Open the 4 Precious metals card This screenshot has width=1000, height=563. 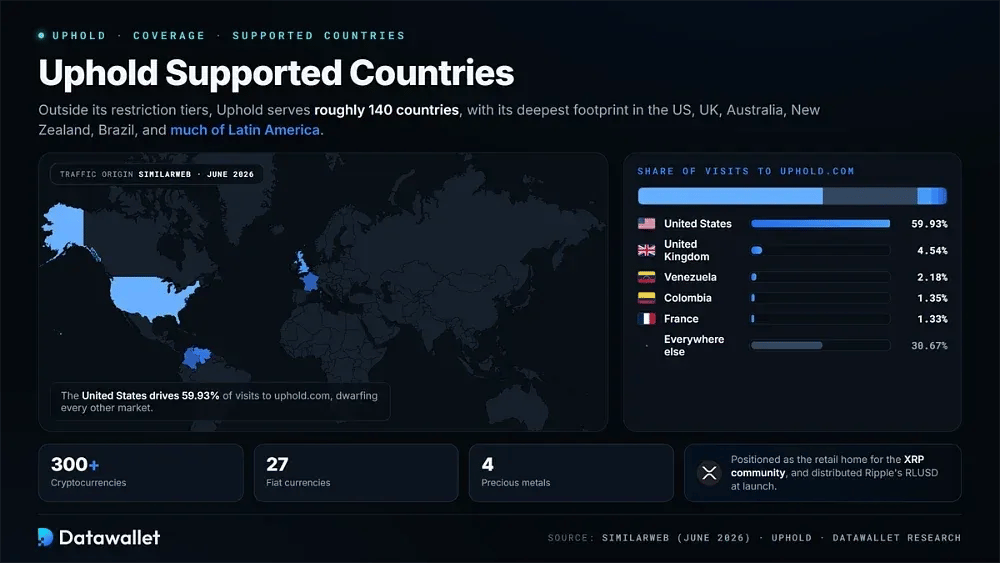pyautogui.click(x=571, y=473)
